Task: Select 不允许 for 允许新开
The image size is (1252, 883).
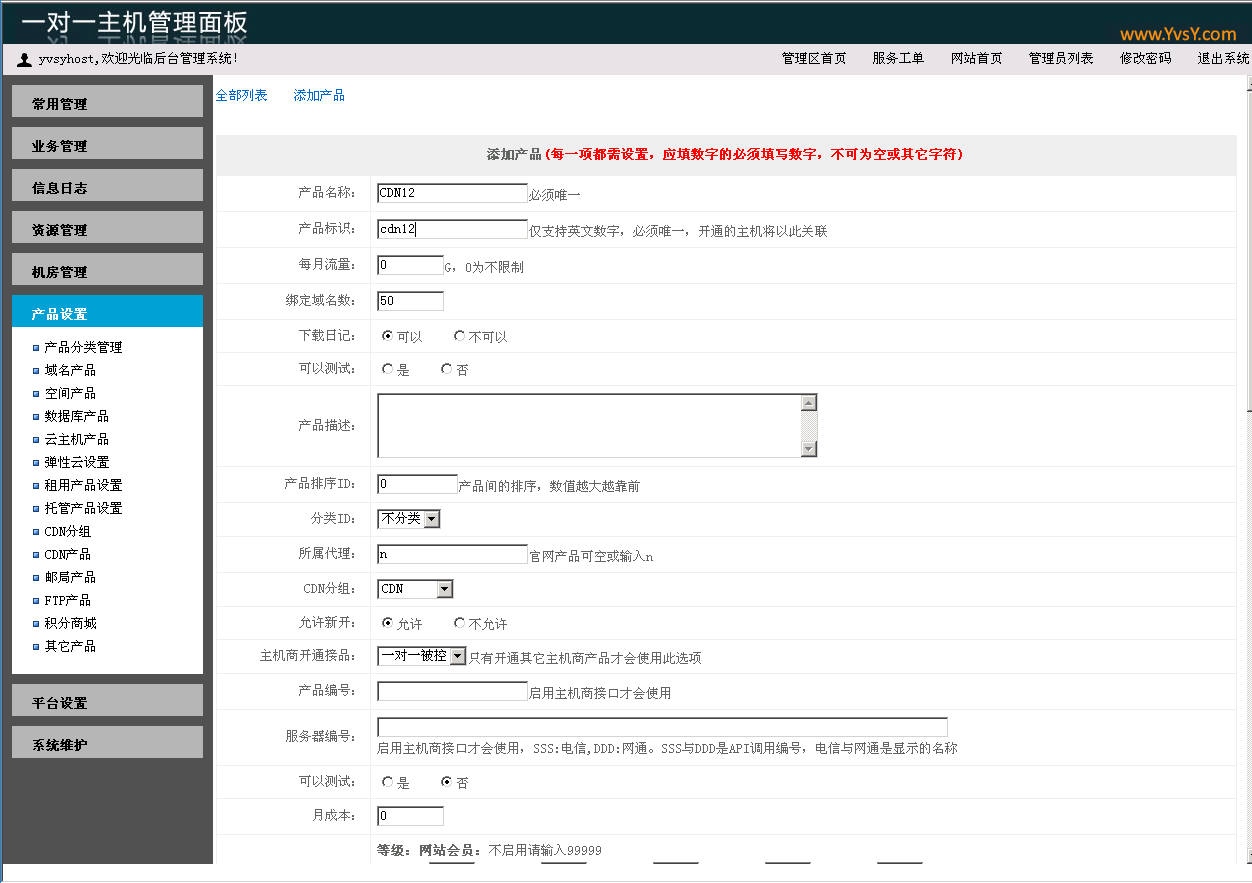Action: 459,623
